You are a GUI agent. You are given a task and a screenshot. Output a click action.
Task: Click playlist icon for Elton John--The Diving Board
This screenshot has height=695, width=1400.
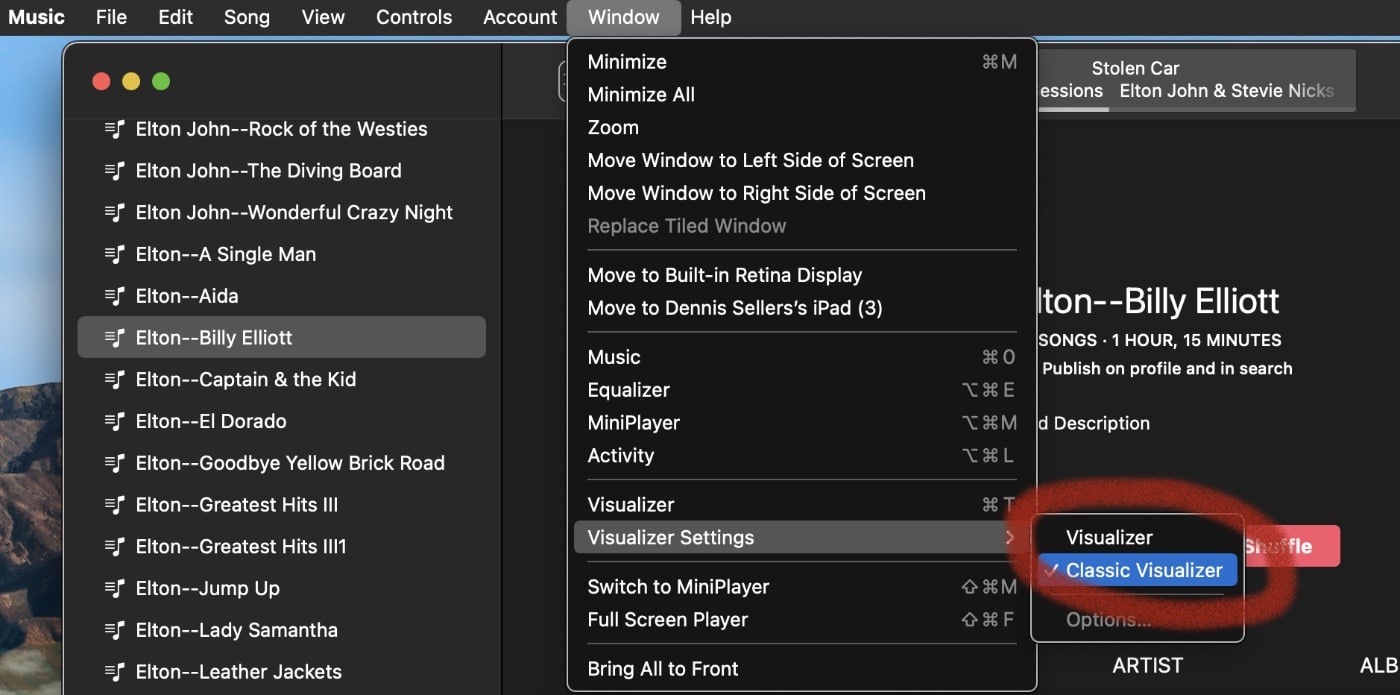[115, 171]
